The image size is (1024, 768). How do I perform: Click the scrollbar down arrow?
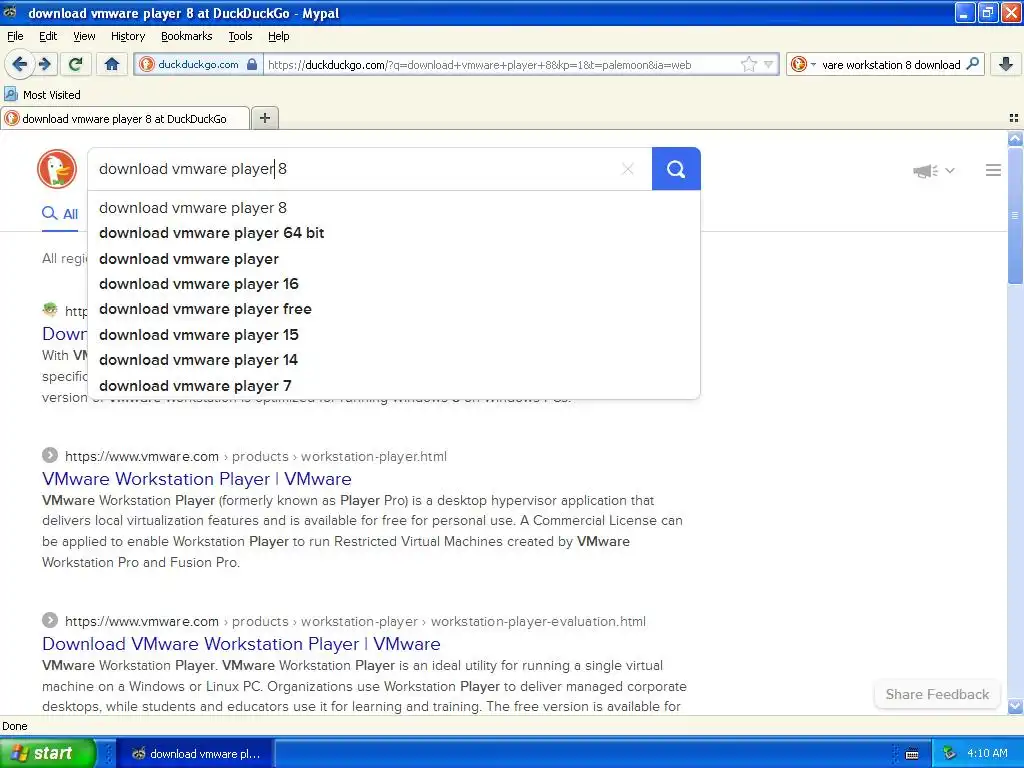point(1015,706)
